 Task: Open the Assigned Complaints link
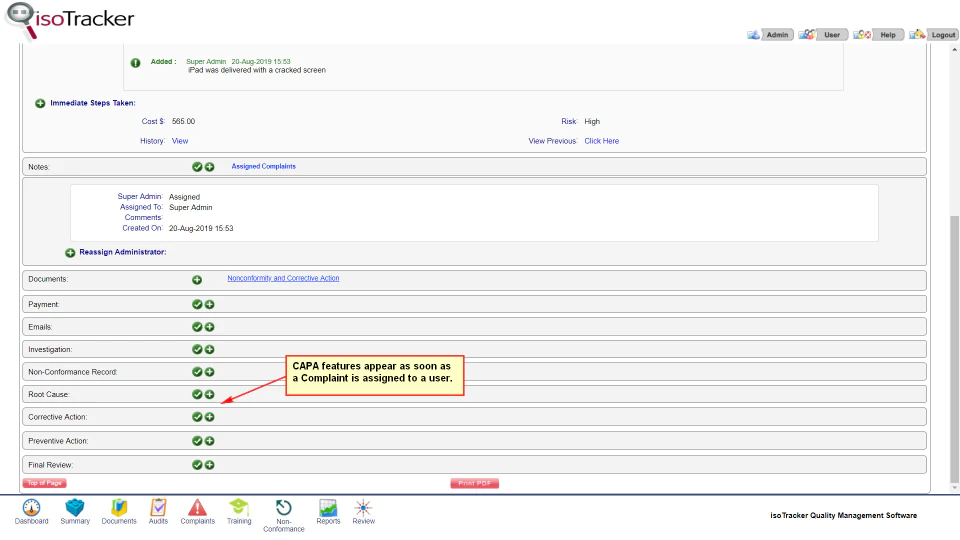pyautogui.click(x=263, y=167)
